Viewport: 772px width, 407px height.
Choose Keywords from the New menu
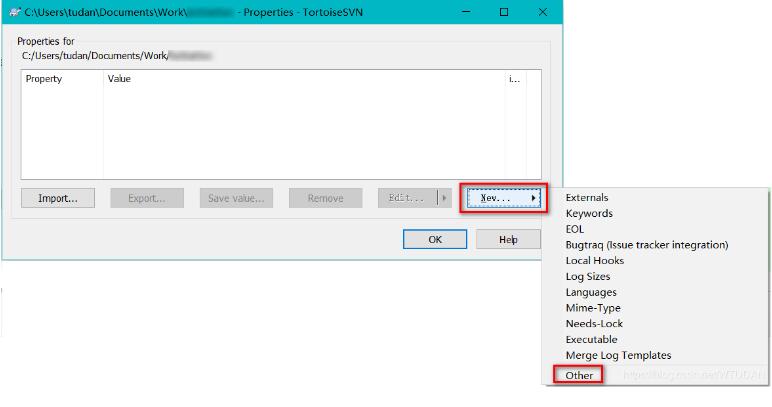589,213
